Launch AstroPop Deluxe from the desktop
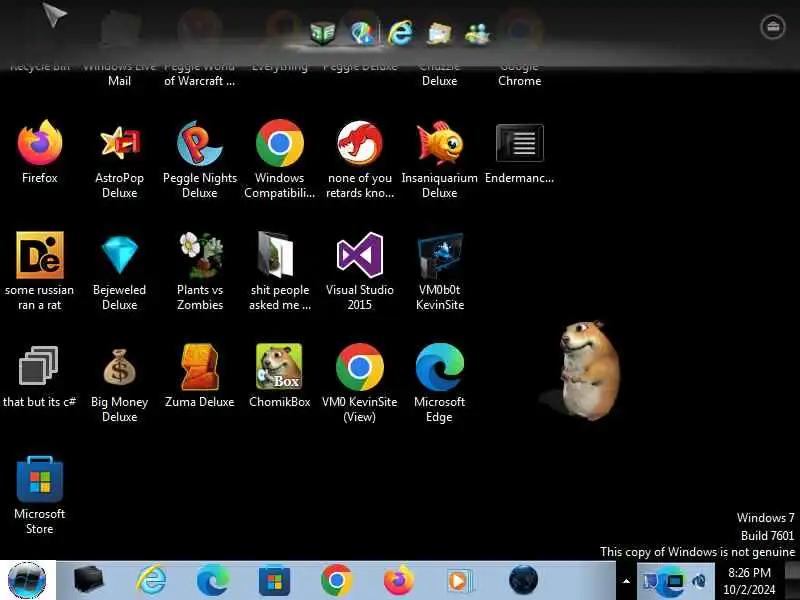Viewport: 800px width, 600px height. click(x=119, y=159)
